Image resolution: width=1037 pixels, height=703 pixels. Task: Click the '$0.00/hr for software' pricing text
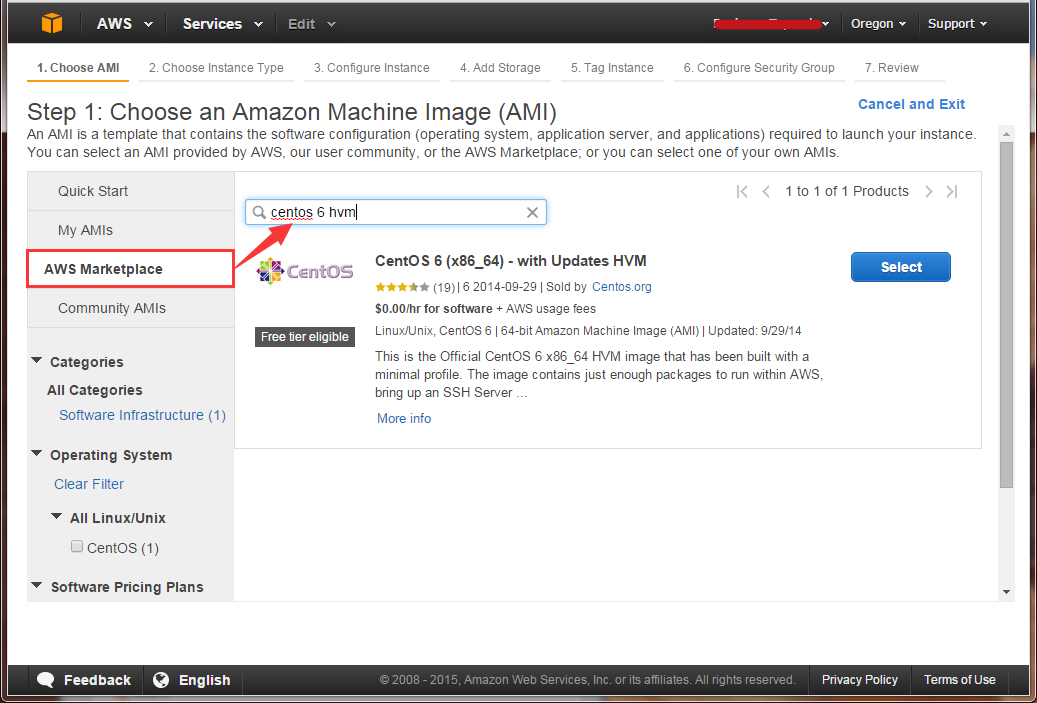pos(433,309)
